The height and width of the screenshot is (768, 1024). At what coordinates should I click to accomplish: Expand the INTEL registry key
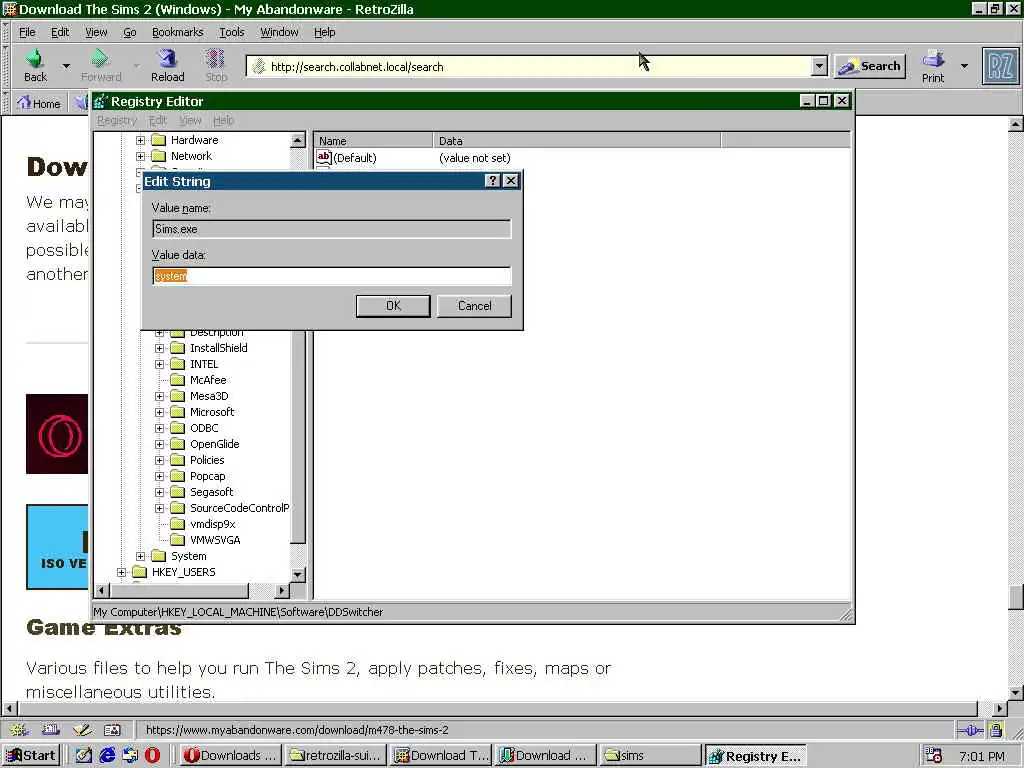coord(159,364)
